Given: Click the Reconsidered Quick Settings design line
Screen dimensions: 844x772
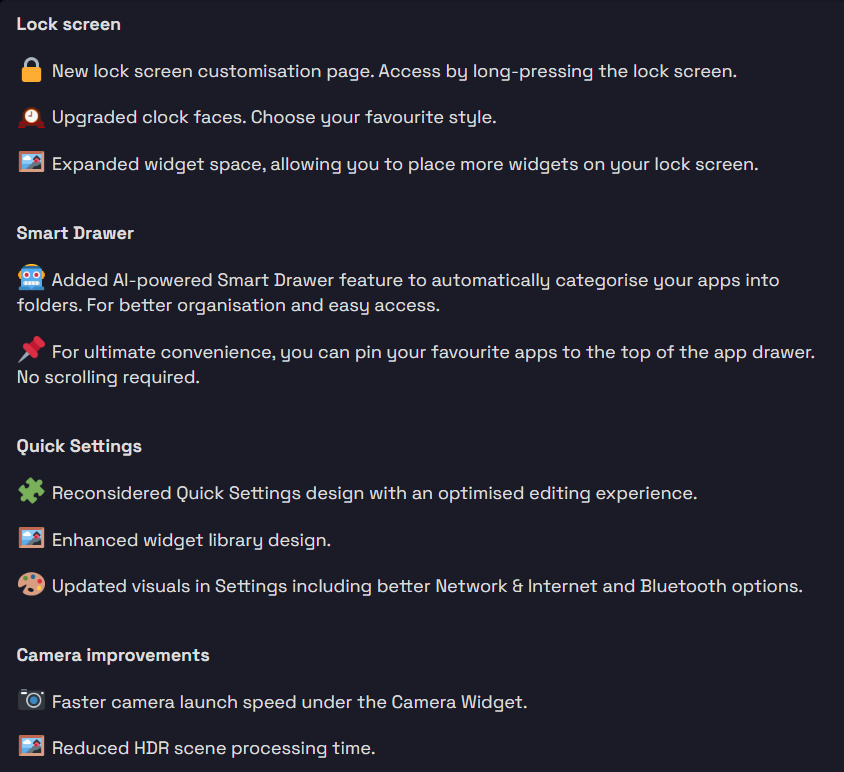Looking at the screenshot, I should point(375,493).
